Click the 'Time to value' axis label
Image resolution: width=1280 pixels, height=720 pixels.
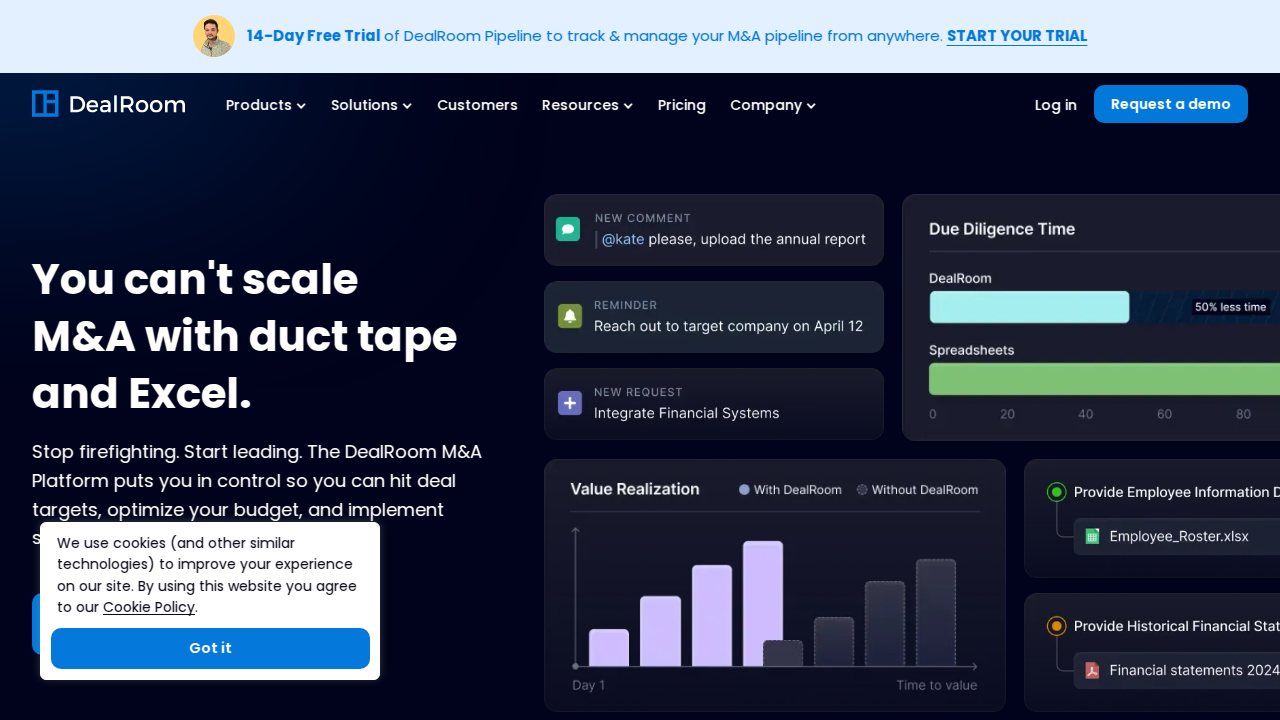tap(937, 685)
